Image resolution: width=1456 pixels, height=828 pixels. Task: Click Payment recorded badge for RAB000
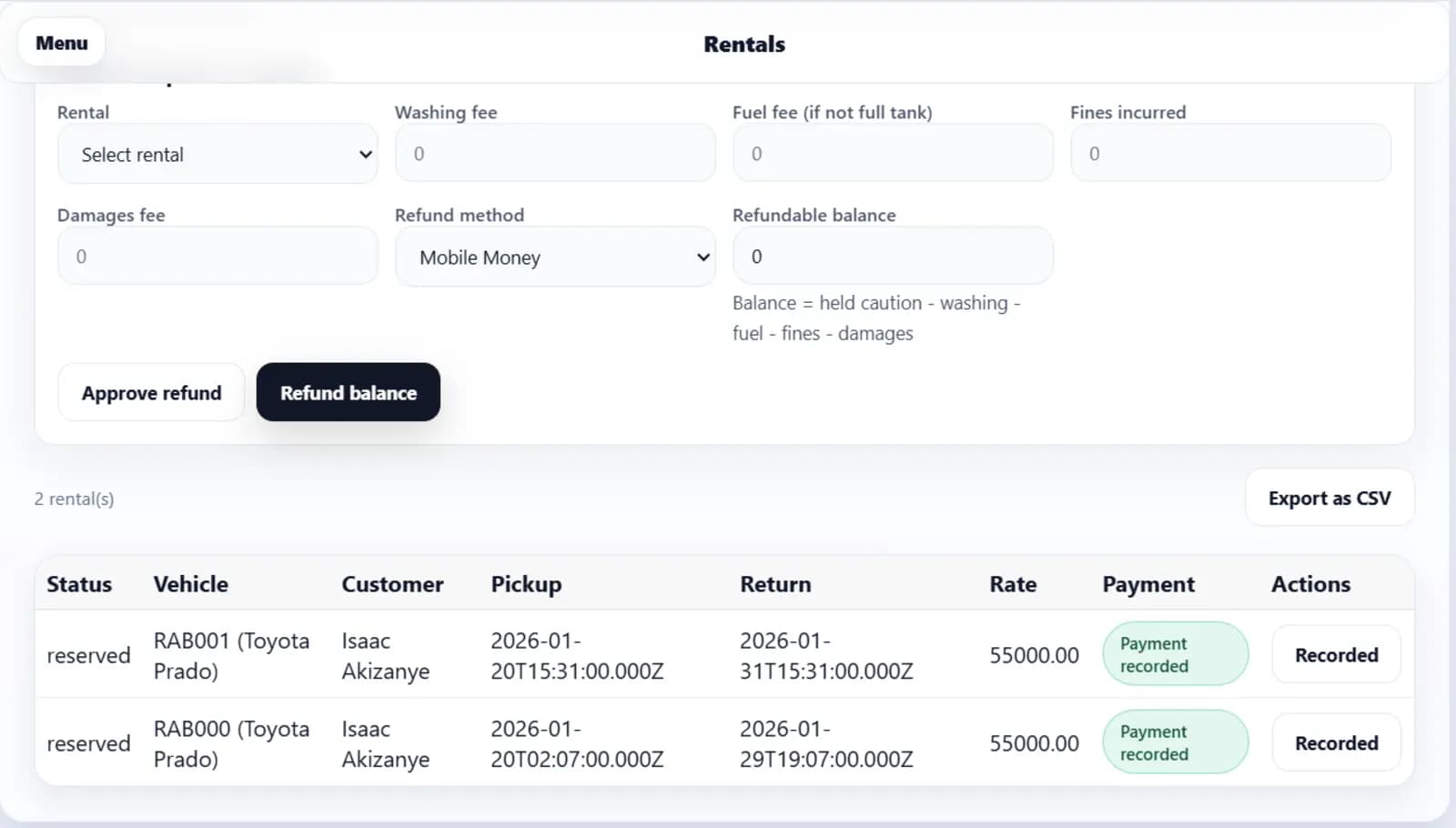(1175, 742)
